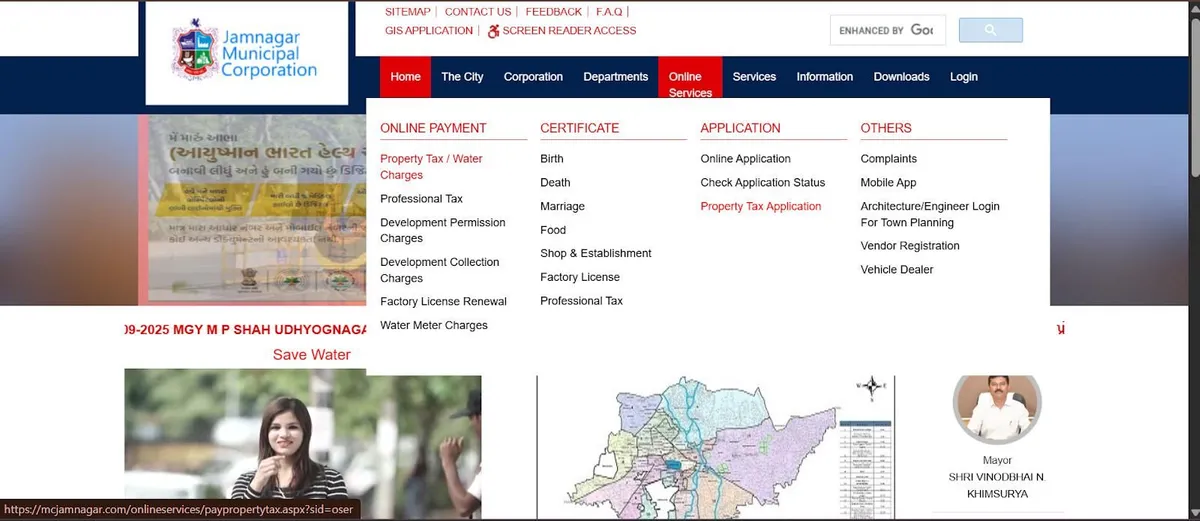Open the Contact Us link
The image size is (1200, 521).
[477, 12]
